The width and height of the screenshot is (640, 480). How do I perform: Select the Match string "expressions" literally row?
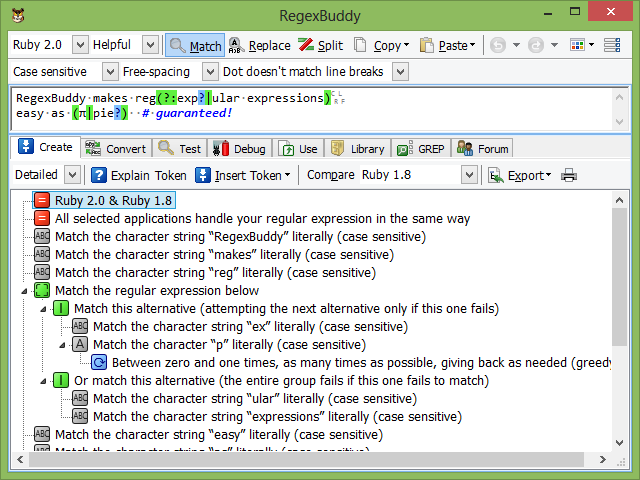tap(277, 416)
